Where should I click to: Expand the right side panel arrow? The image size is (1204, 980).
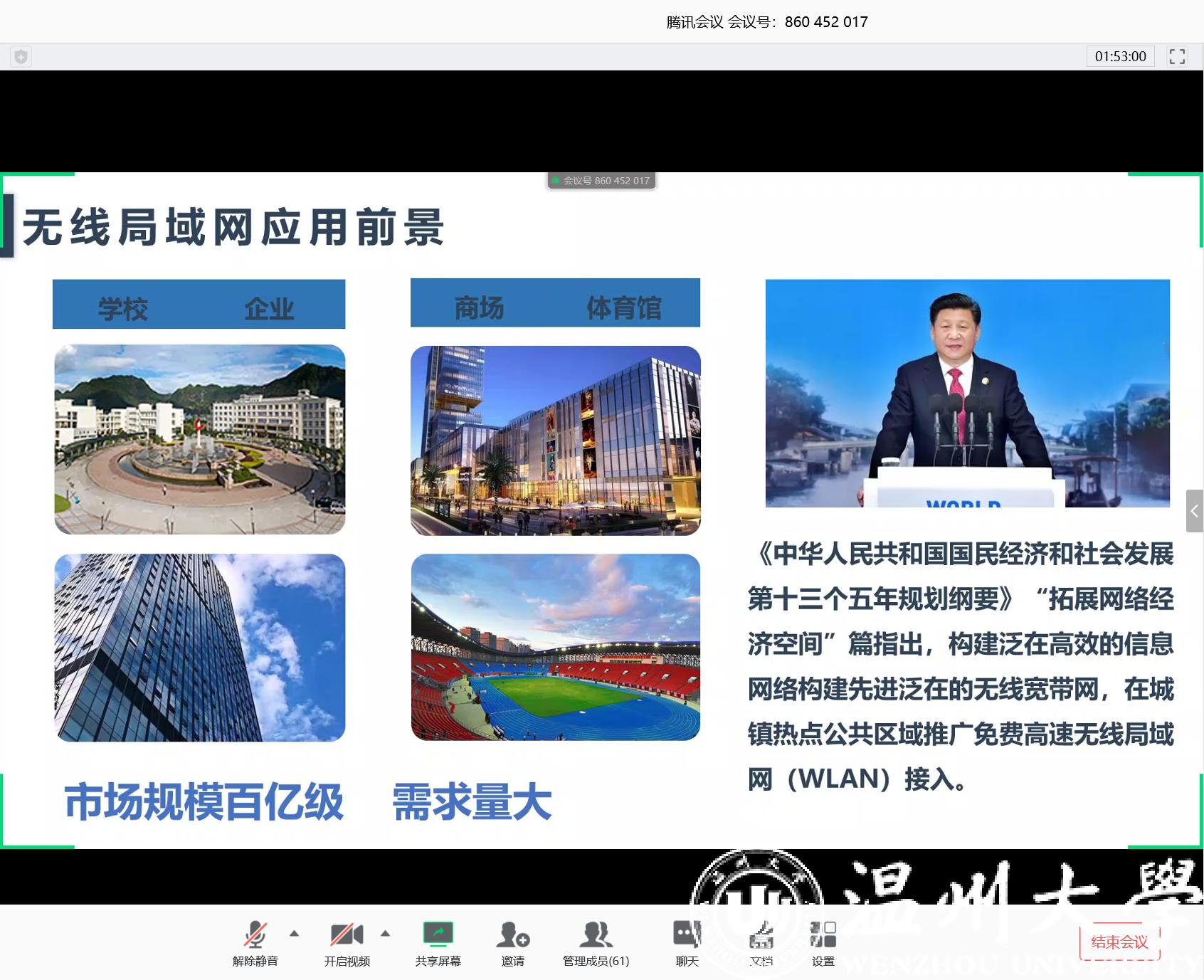[1194, 511]
